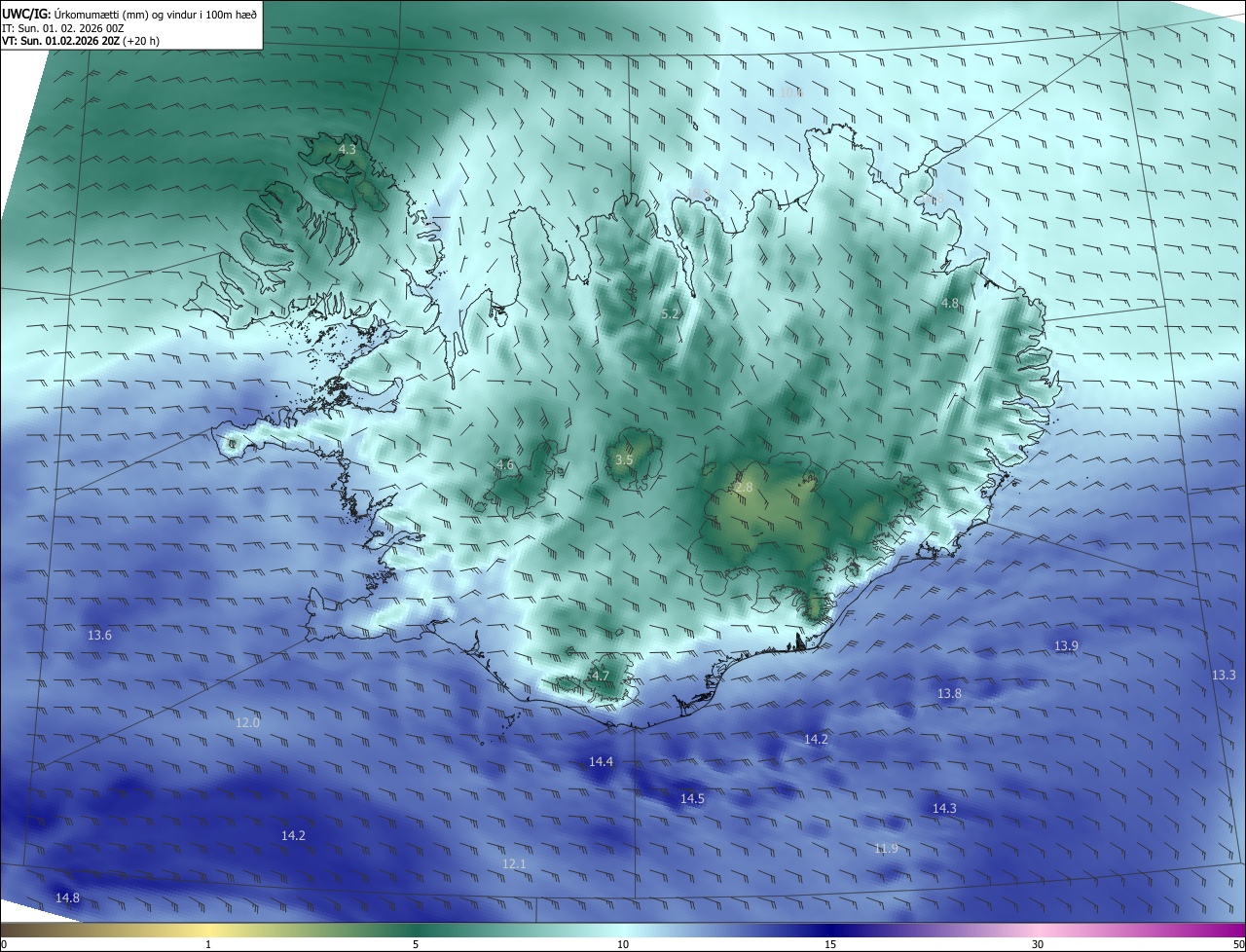Click the 5 tick on the color scale
The width and height of the screenshot is (1246, 952).
tap(416, 944)
